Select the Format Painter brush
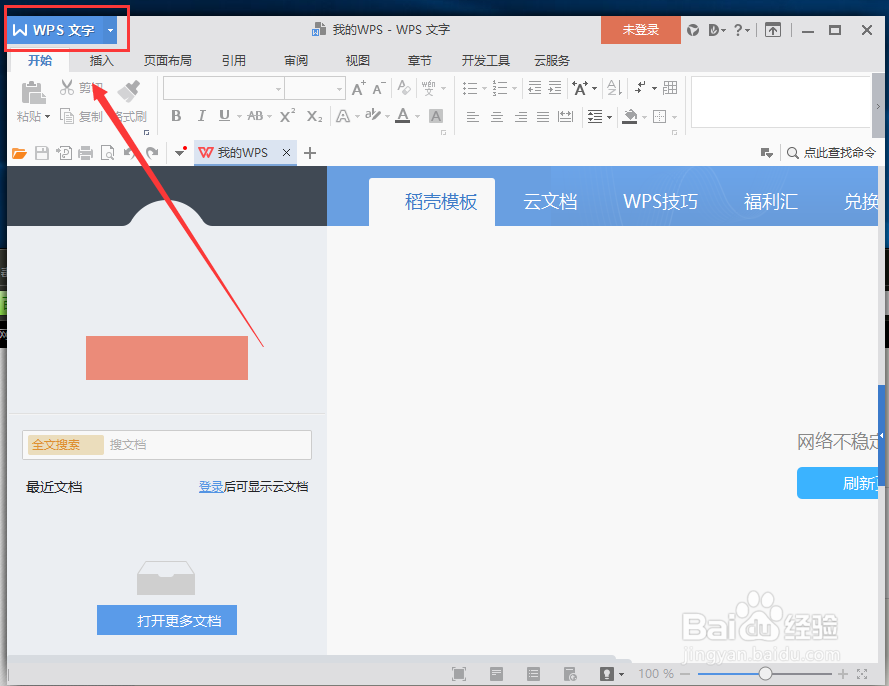 (x=129, y=91)
